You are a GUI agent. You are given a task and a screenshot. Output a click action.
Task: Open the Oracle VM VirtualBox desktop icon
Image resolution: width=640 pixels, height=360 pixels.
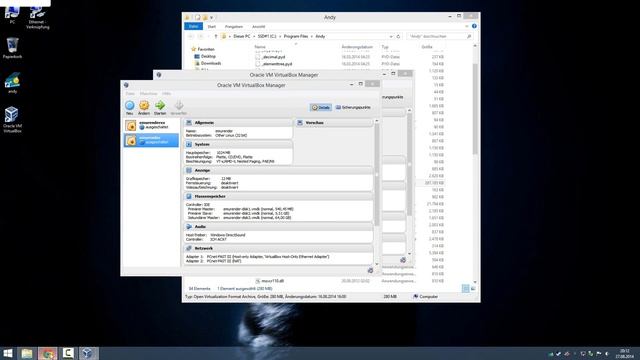pos(12,119)
